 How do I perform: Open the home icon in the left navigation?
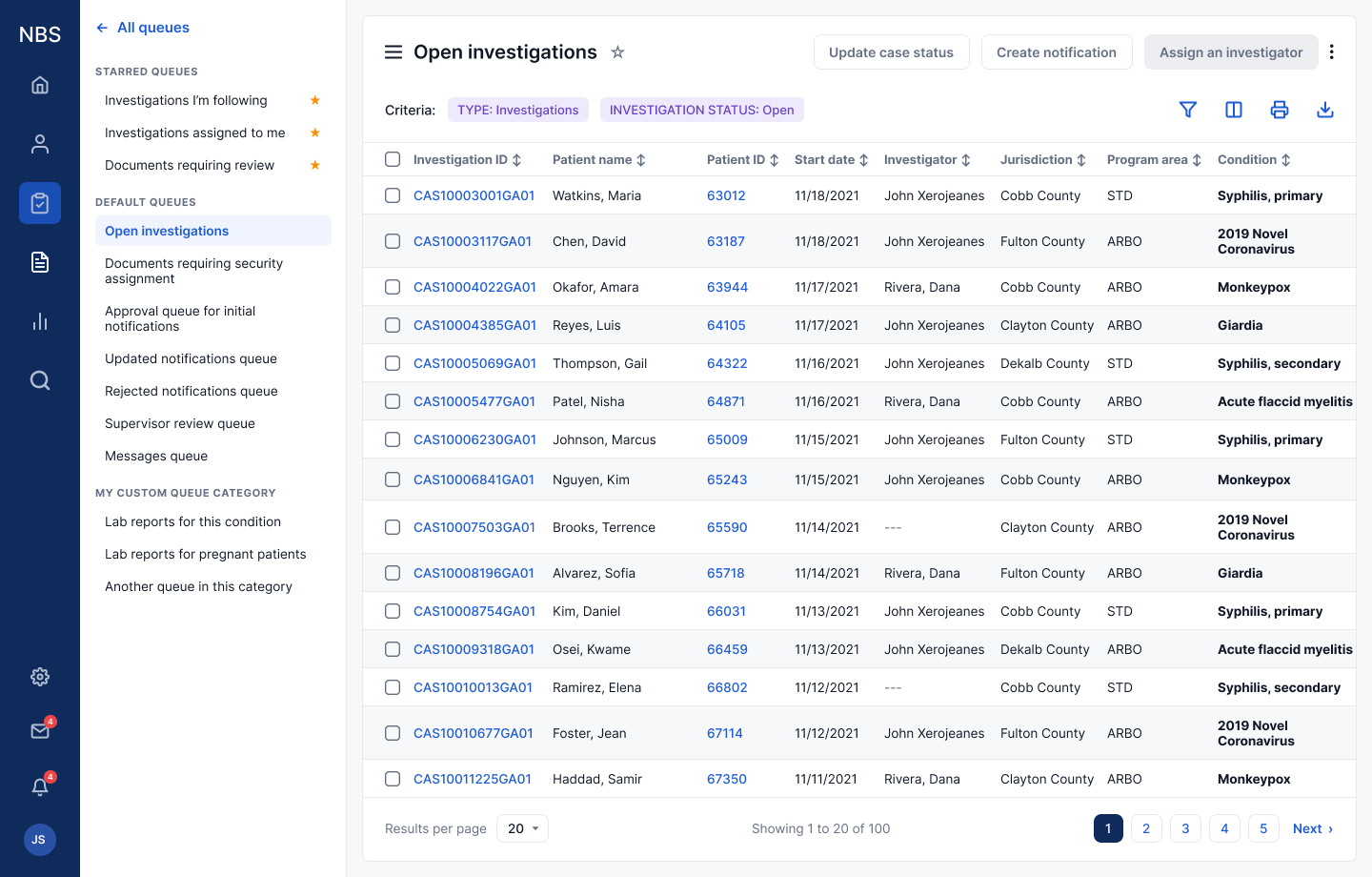[x=40, y=85]
